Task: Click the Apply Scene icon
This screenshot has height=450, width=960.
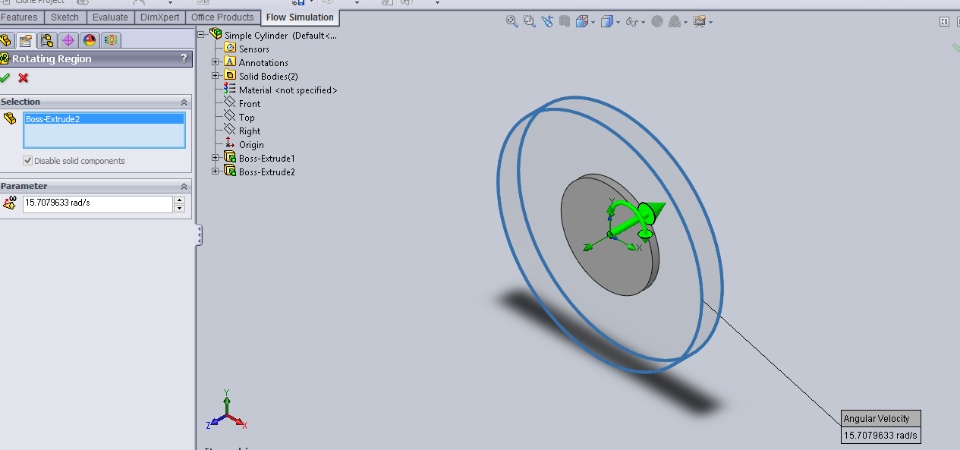Action: coord(674,22)
